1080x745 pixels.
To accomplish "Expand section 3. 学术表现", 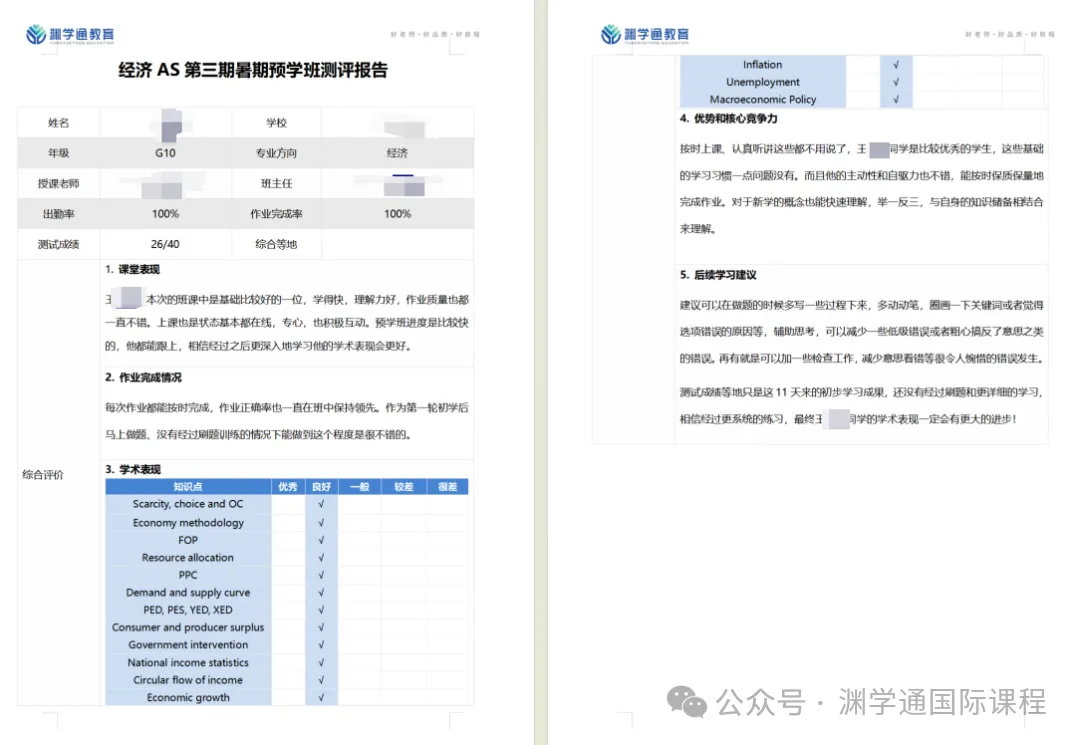I will coord(132,468).
